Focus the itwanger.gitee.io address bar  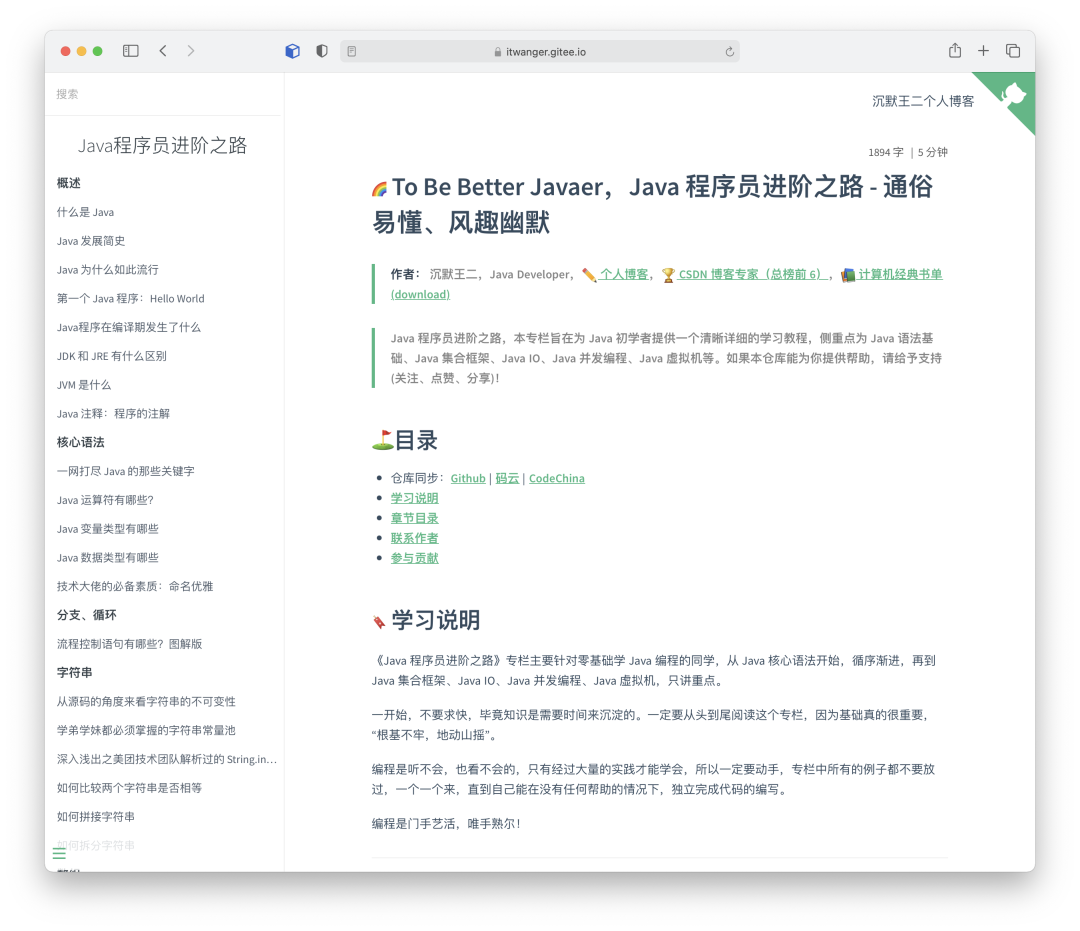(x=540, y=52)
